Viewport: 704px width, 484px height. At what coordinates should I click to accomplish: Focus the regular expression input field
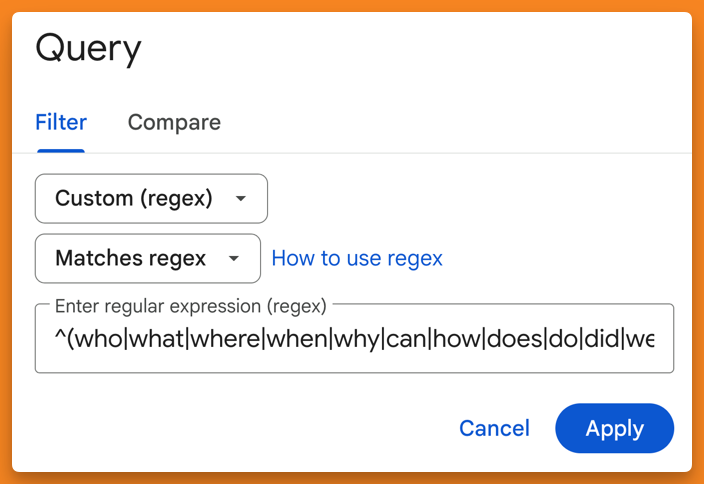354,339
